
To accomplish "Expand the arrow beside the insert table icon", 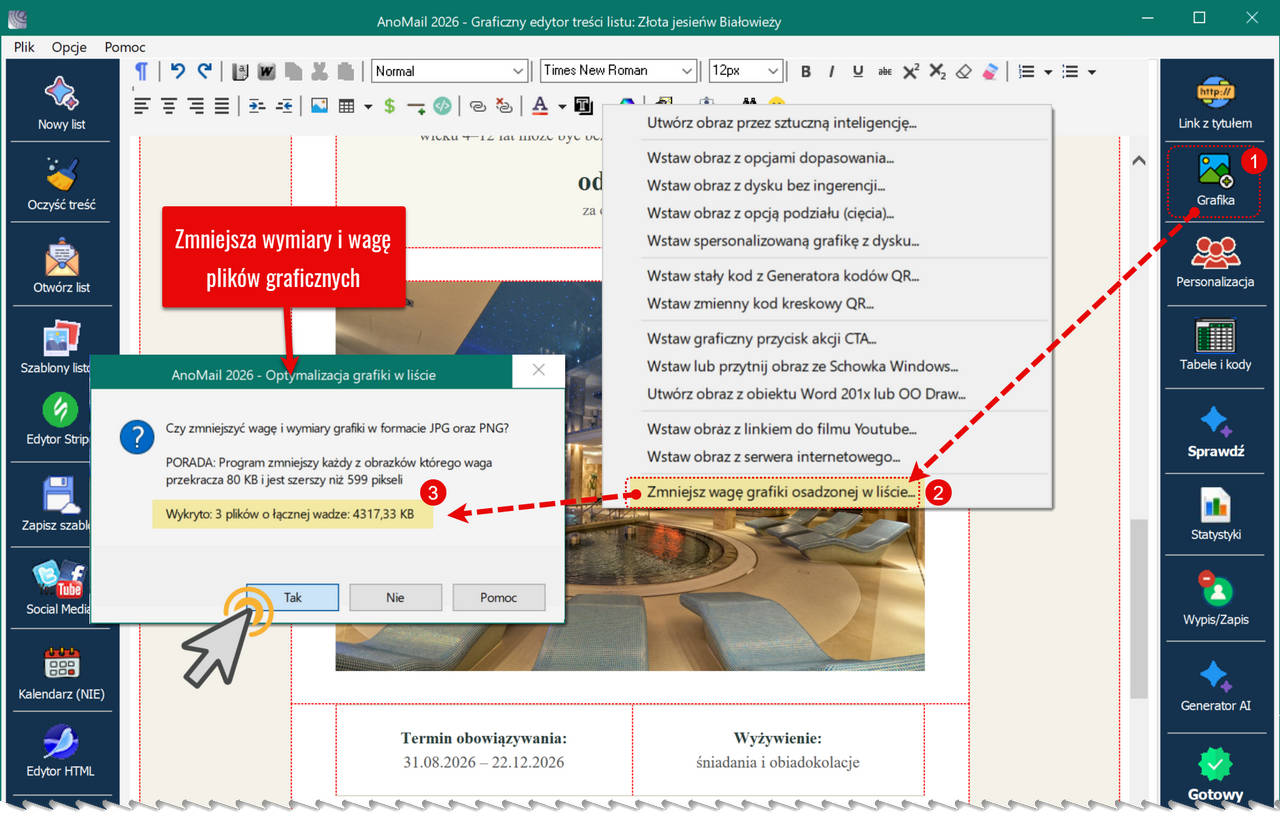I will 368,105.
